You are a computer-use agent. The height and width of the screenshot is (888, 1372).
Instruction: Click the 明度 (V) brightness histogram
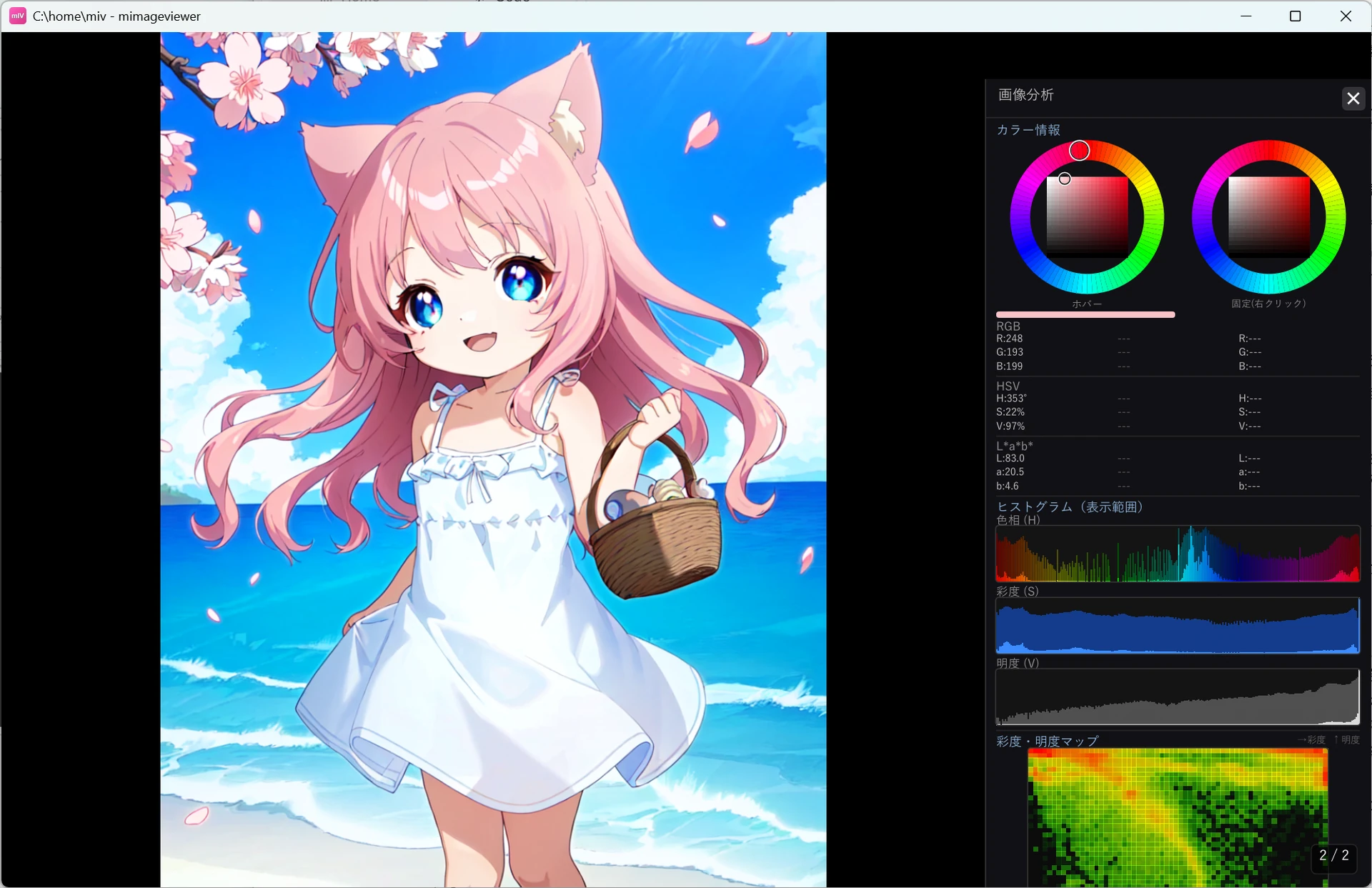(1178, 697)
